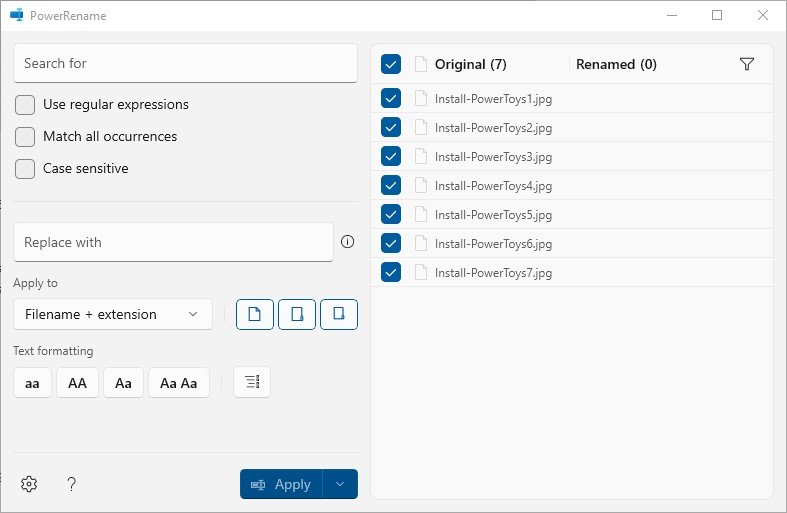
Task: Uncheck Install-PowerToys3.jpg in the list
Action: pos(390,156)
